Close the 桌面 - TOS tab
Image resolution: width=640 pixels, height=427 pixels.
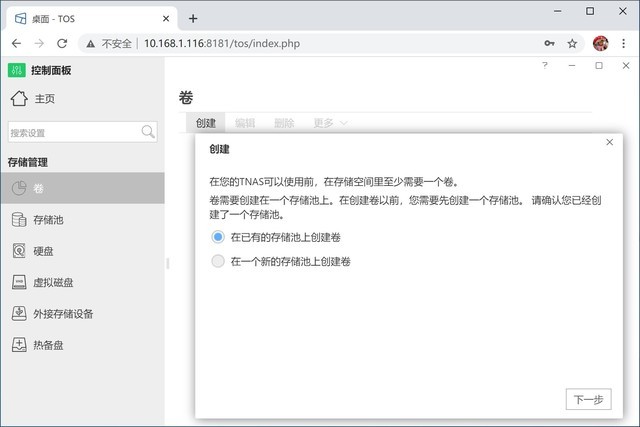(166, 18)
